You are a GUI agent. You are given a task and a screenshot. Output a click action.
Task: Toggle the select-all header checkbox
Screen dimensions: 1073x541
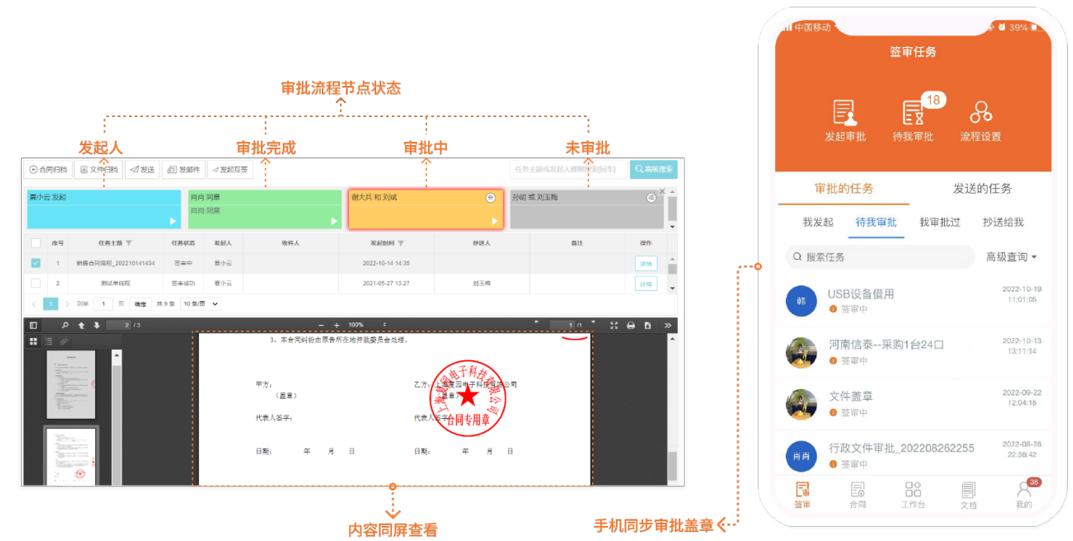click(36, 242)
